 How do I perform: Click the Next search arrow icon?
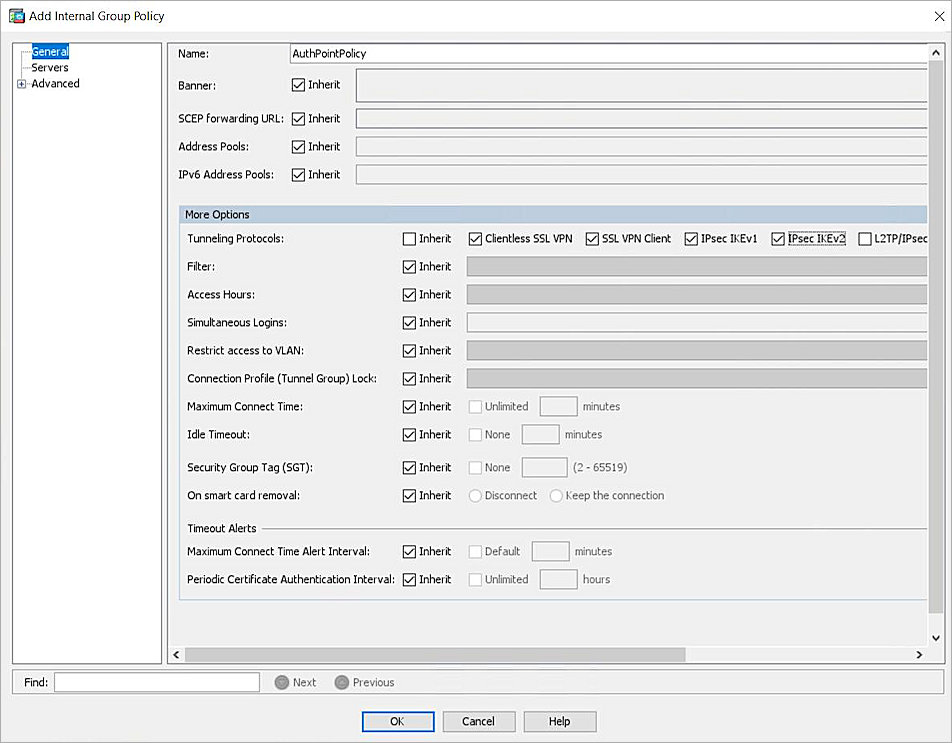click(283, 682)
